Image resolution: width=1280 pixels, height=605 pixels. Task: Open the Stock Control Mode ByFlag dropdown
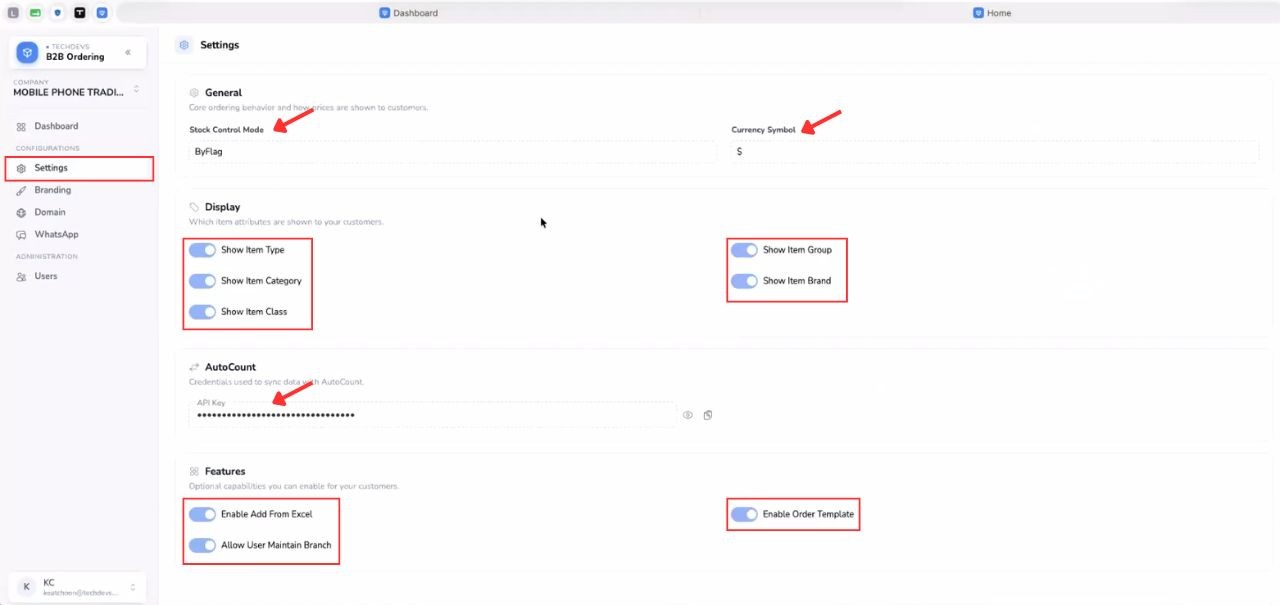[x=453, y=152]
